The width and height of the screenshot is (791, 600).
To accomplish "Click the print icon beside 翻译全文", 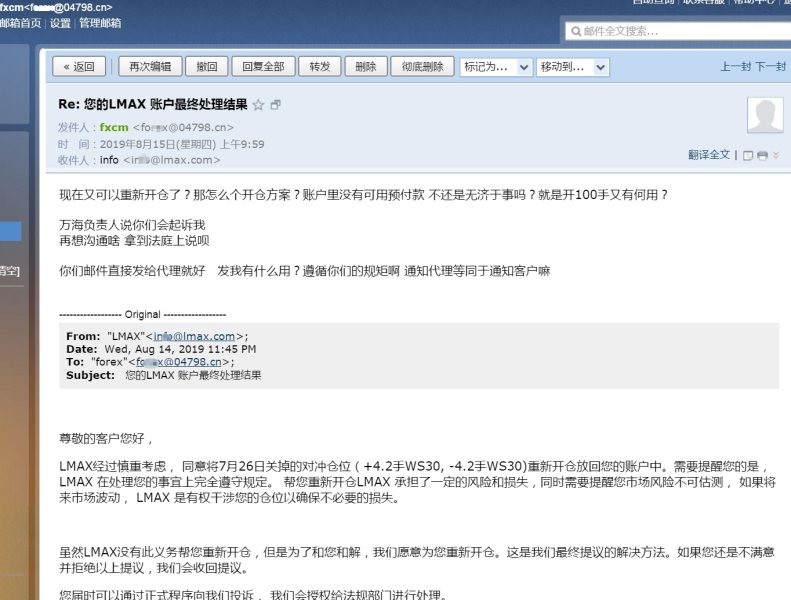I will tap(762, 155).
